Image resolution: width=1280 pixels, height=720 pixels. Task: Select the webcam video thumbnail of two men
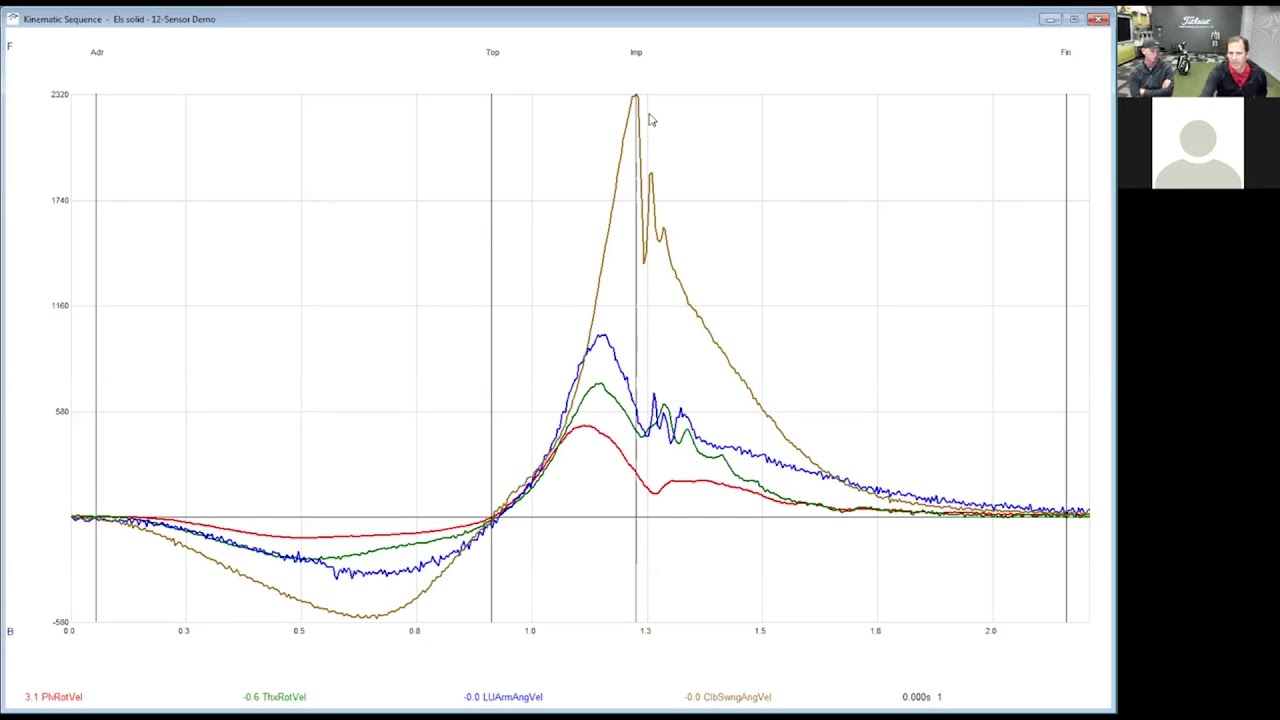(1198, 50)
